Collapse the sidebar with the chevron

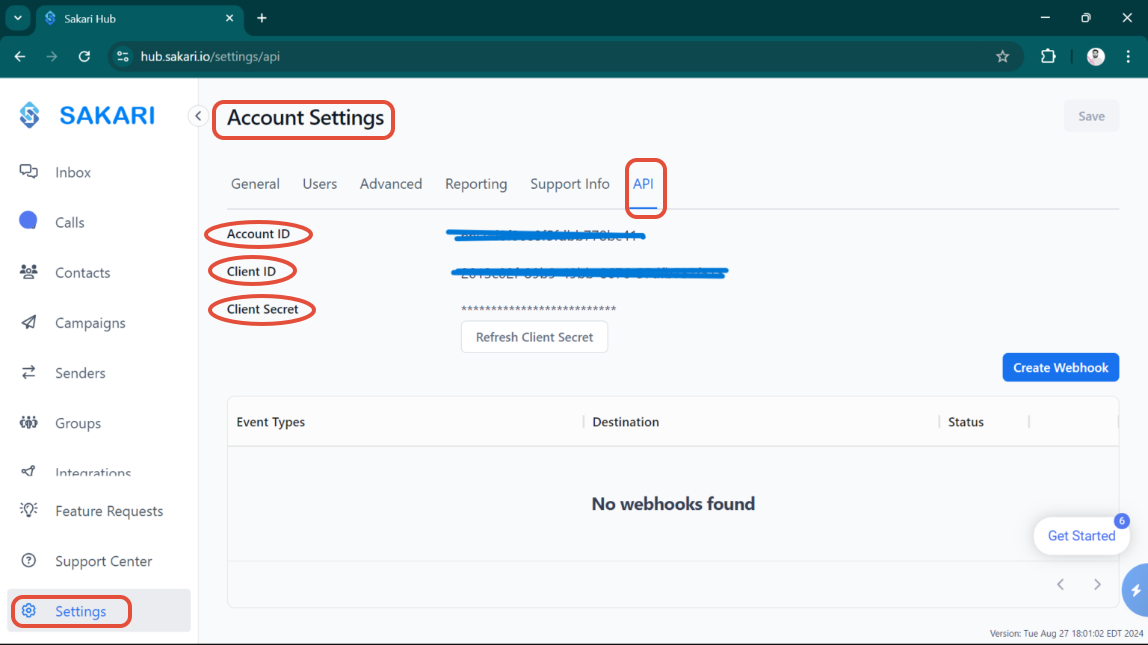click(198, 116)
